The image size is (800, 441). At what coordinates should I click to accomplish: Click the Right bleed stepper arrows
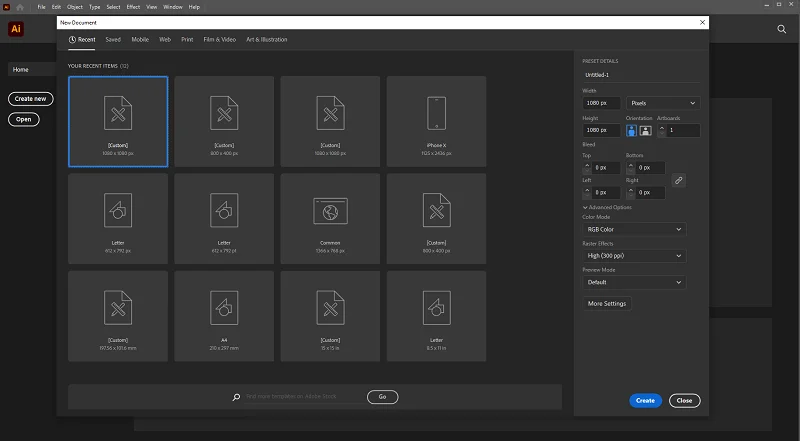click(631, 192)
